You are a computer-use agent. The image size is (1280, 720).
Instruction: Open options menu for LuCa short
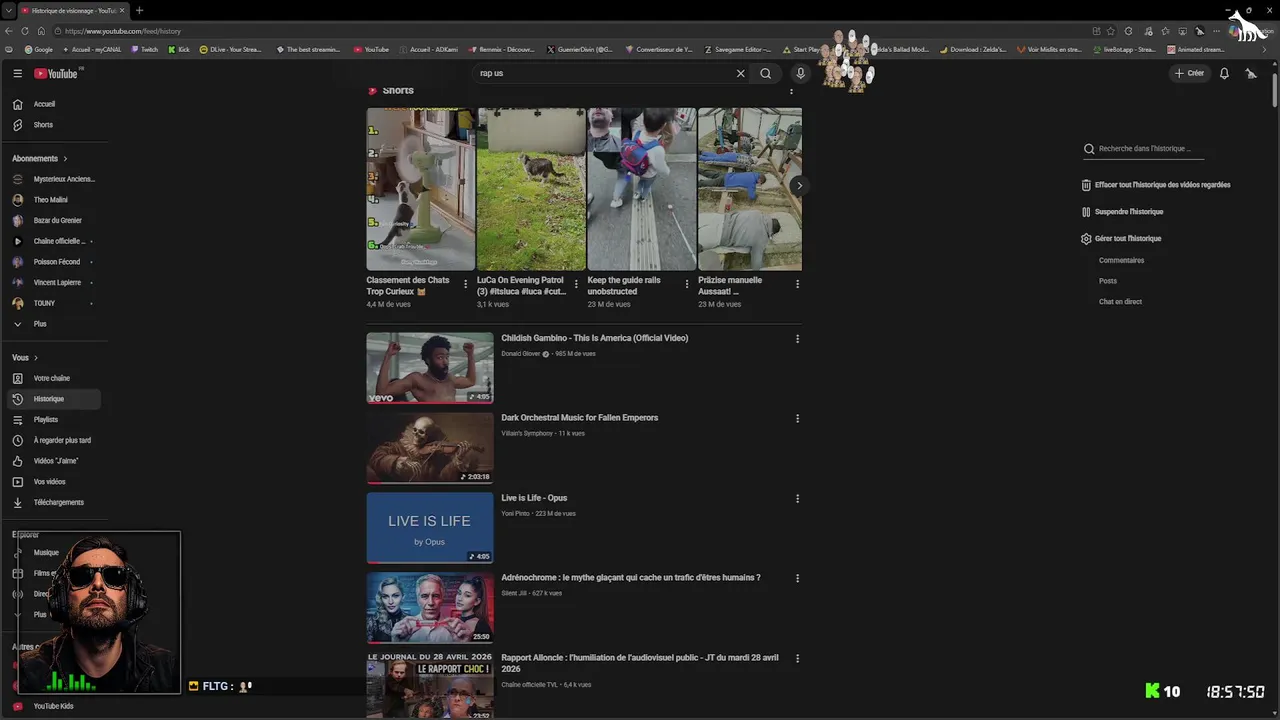(576, 284)
